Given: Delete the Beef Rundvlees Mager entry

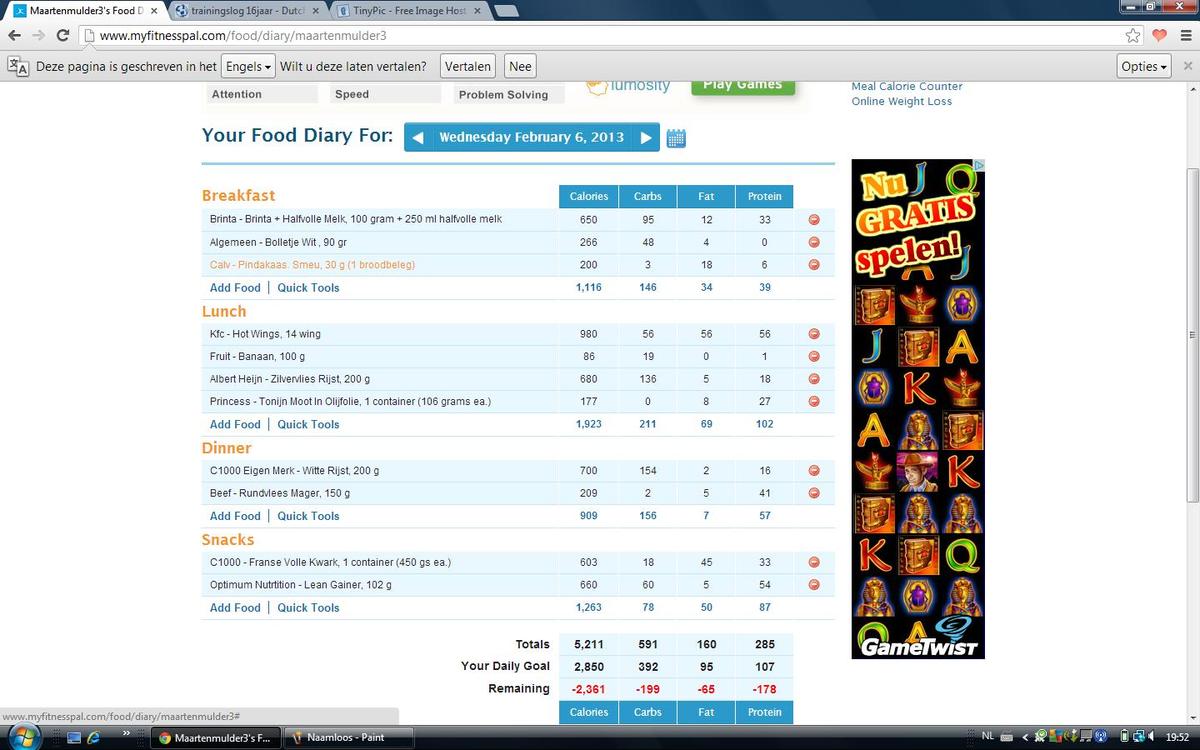Looking at the screenshot, I should point(814,493).
